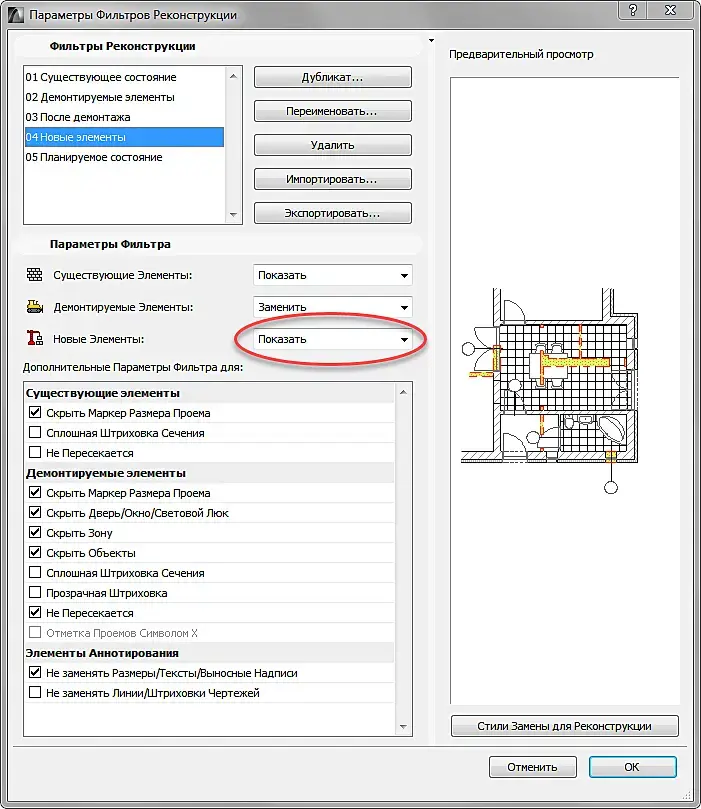
Task: Click the Переименовать button
Action: coord(333,111)
